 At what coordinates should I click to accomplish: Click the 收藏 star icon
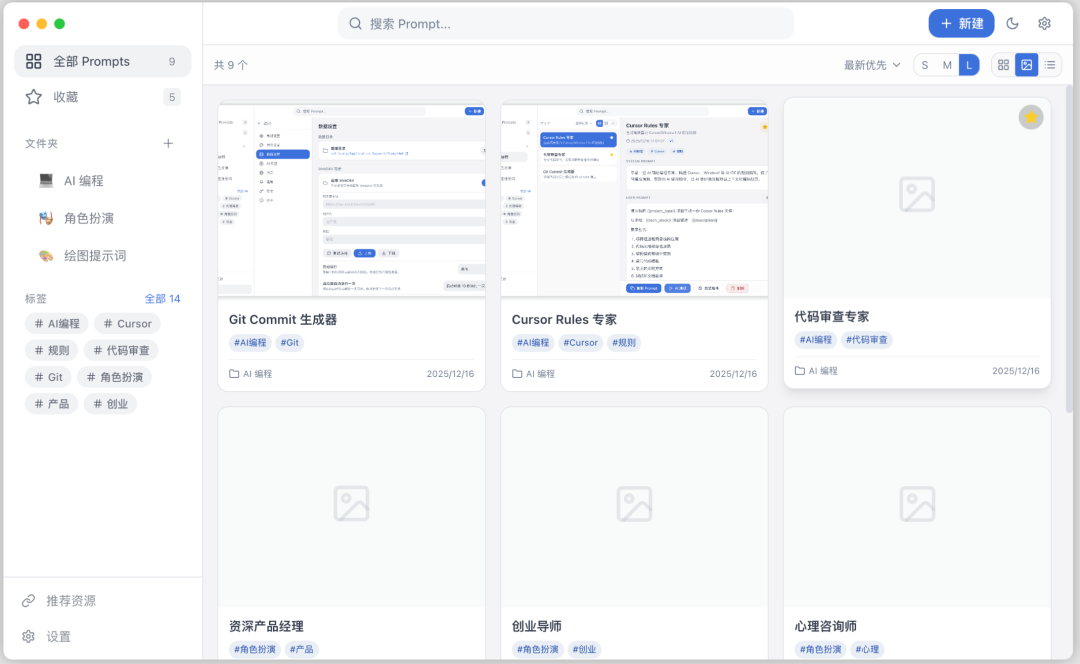point(34,97)
